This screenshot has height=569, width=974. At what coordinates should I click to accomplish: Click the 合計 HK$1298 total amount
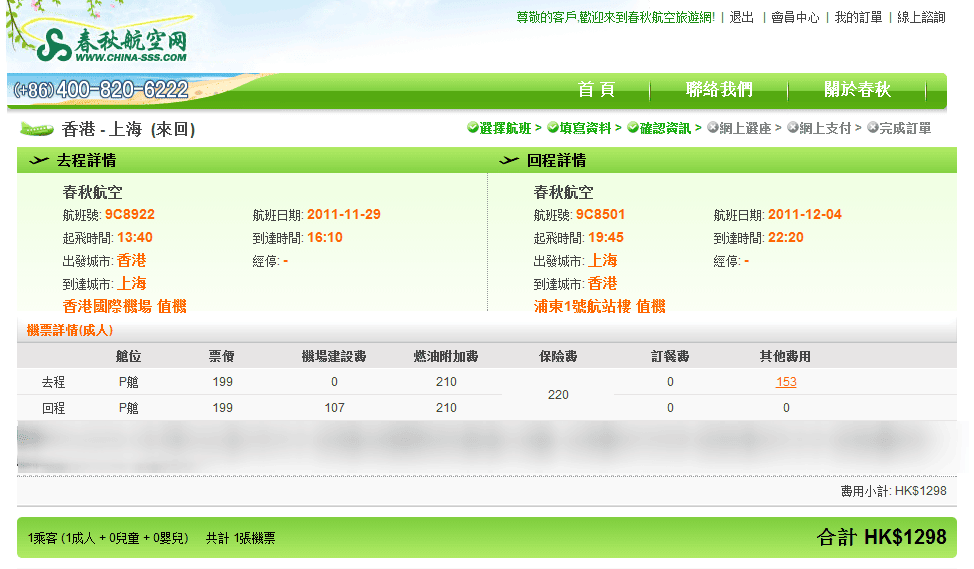click(881, 538)
